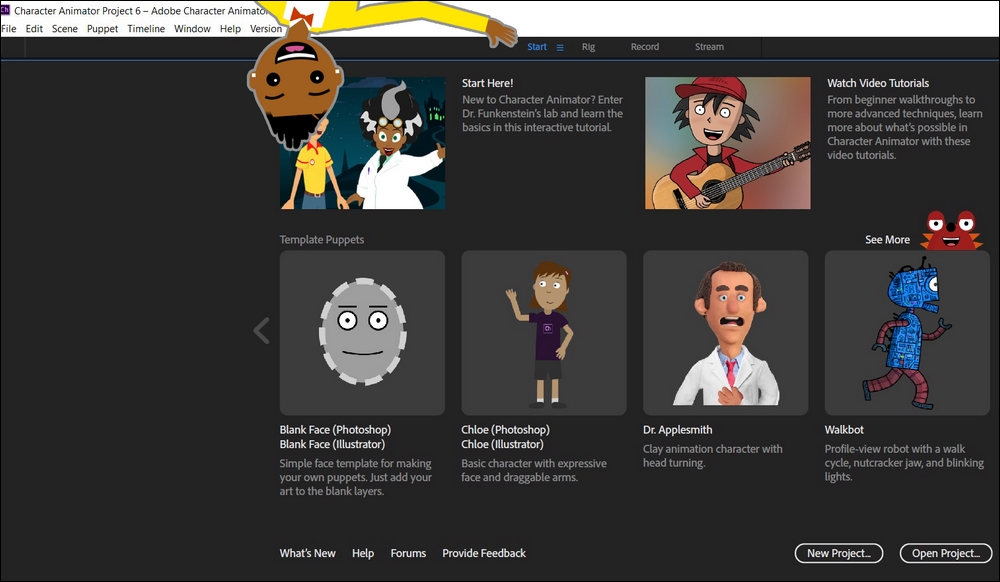1000x582 pixels.
Task: Open the Version menu
Action: 265,29
